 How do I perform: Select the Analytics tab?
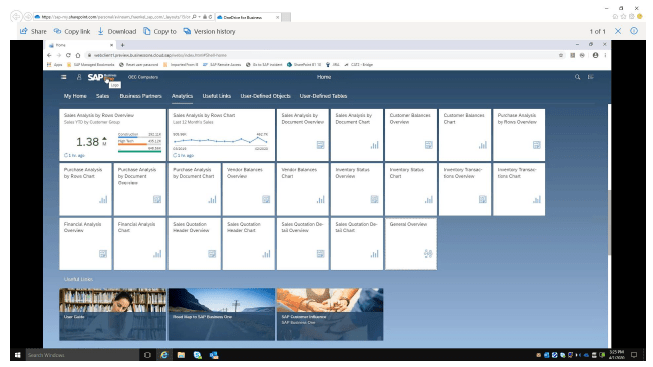tap(182, 96)
